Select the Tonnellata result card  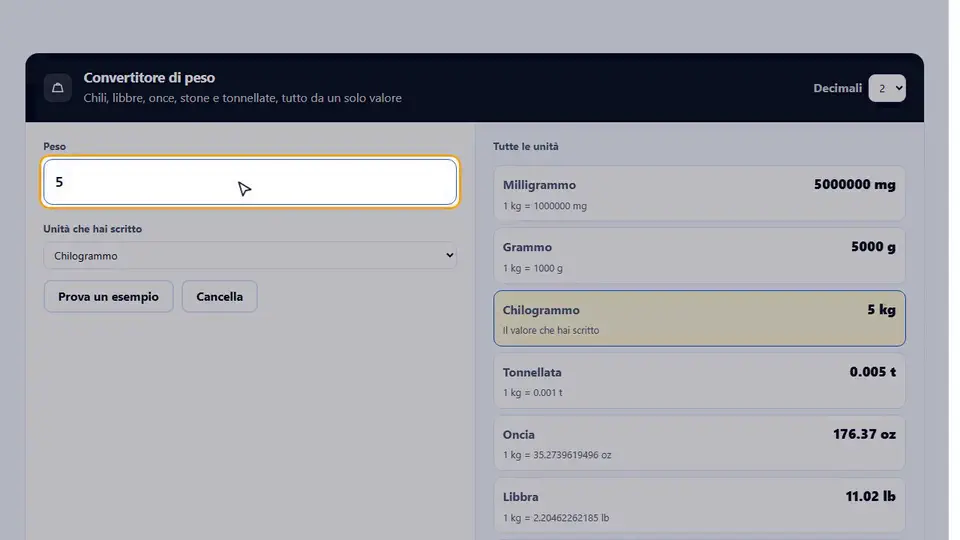[x=699, y=381]
